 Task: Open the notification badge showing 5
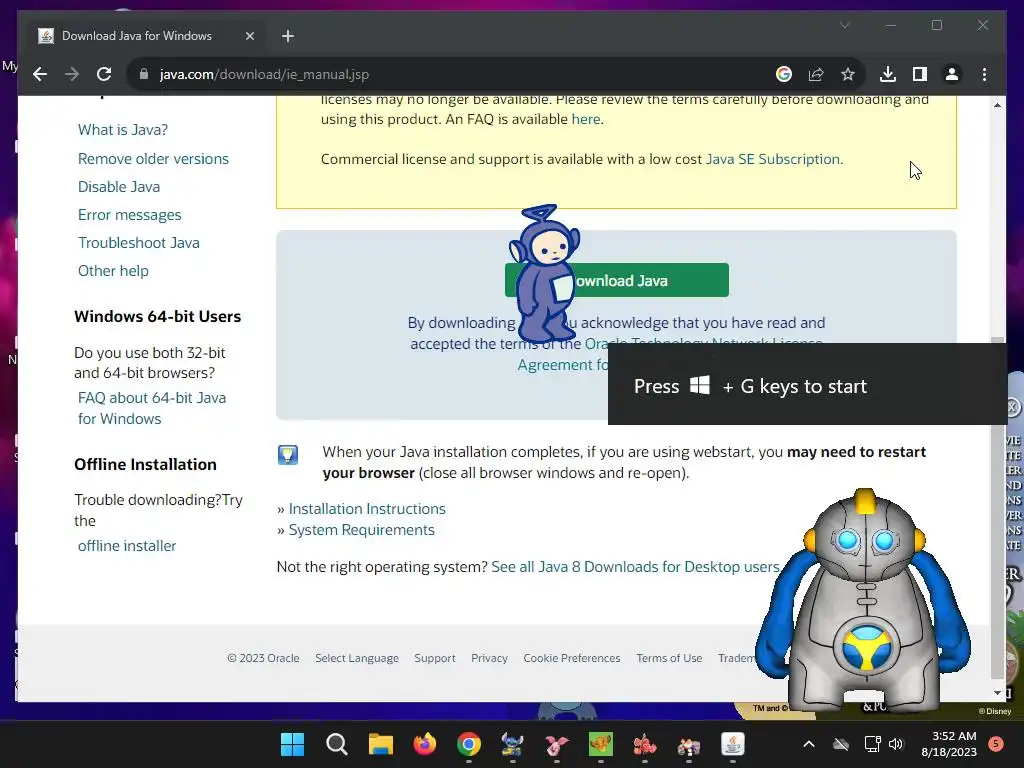[996, 743]
